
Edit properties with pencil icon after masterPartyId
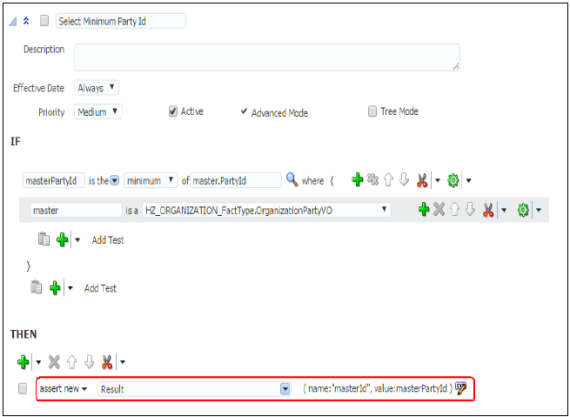coord(461,388)
